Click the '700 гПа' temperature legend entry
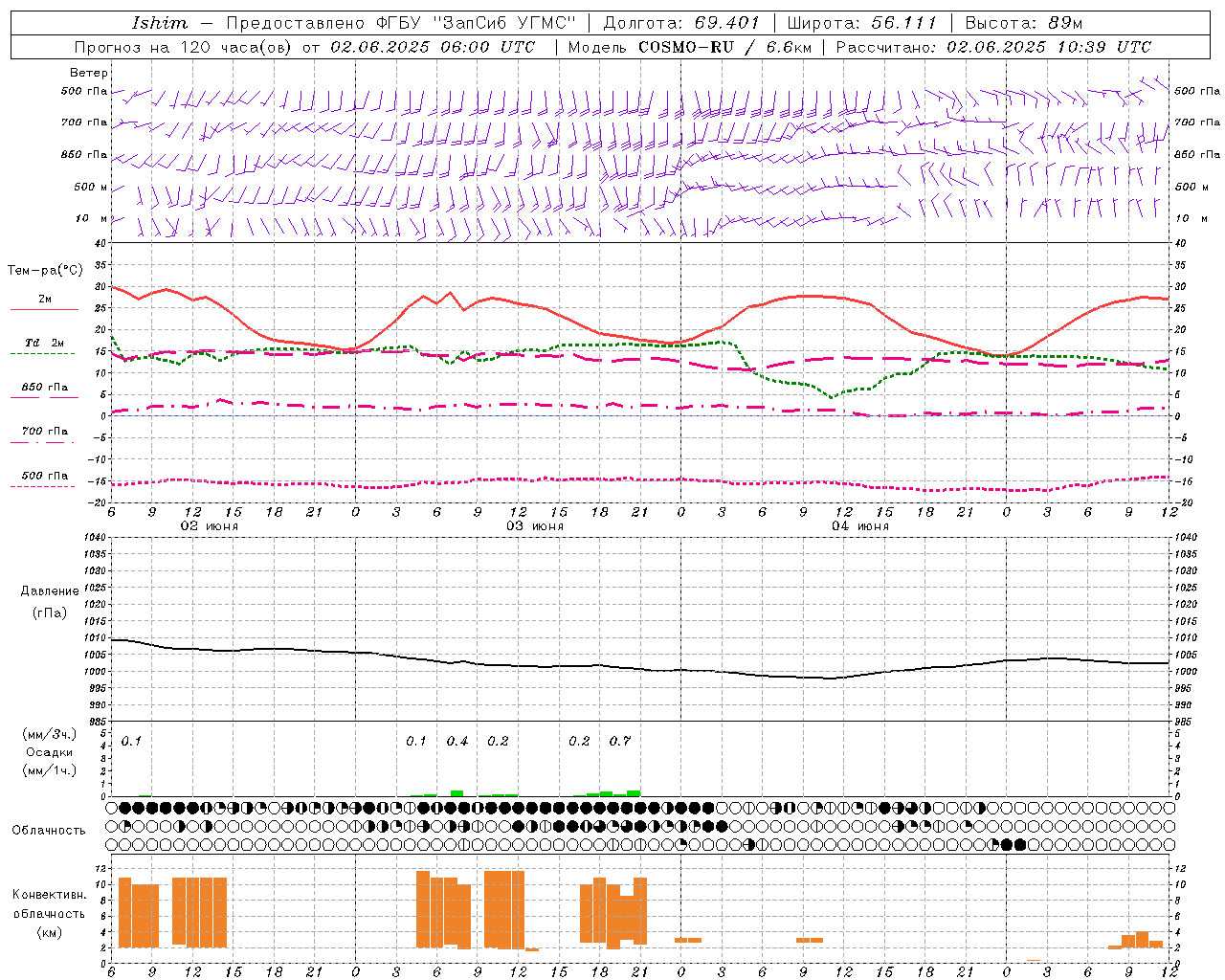This screenshot has width=1225, height=980. pyautogui.click(x=45, y=432)
